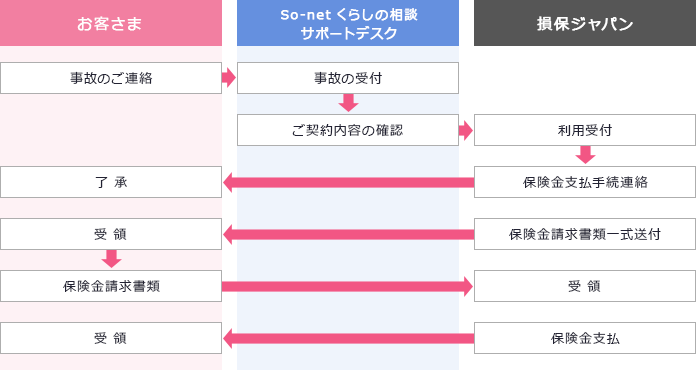Click arrow from ご契約内容の確認 to 利用受付

[x=466, y=130]
